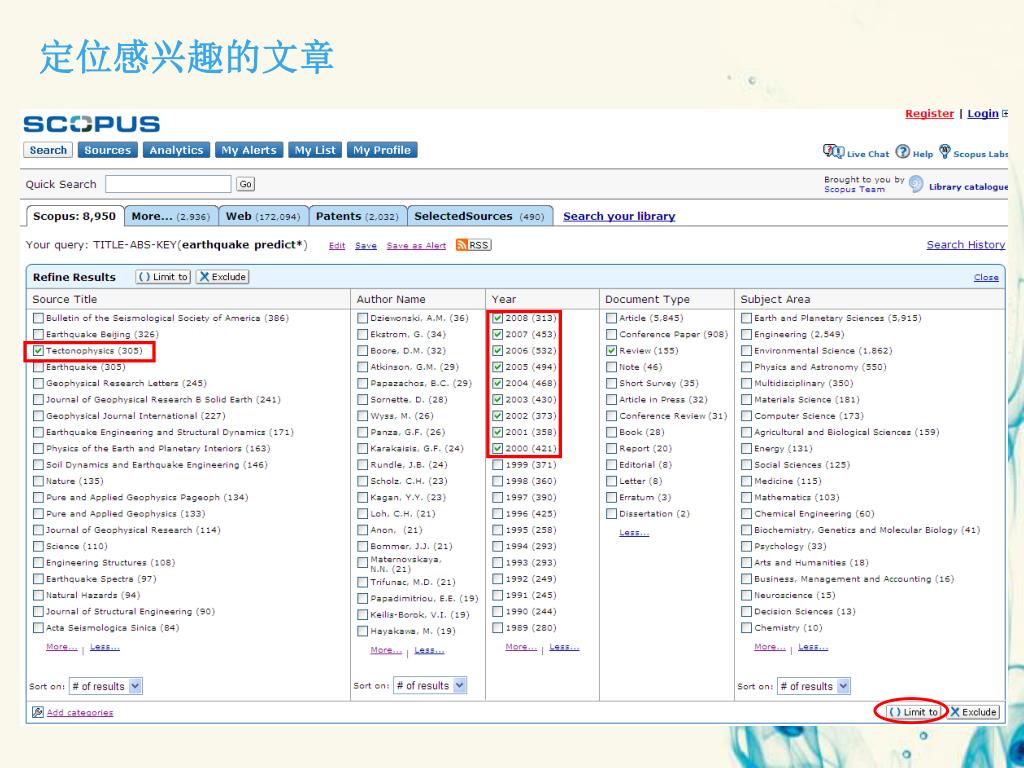Switch to the Web results tab
The height and width of the screenshot is (768, 1024).
[263, 216]
